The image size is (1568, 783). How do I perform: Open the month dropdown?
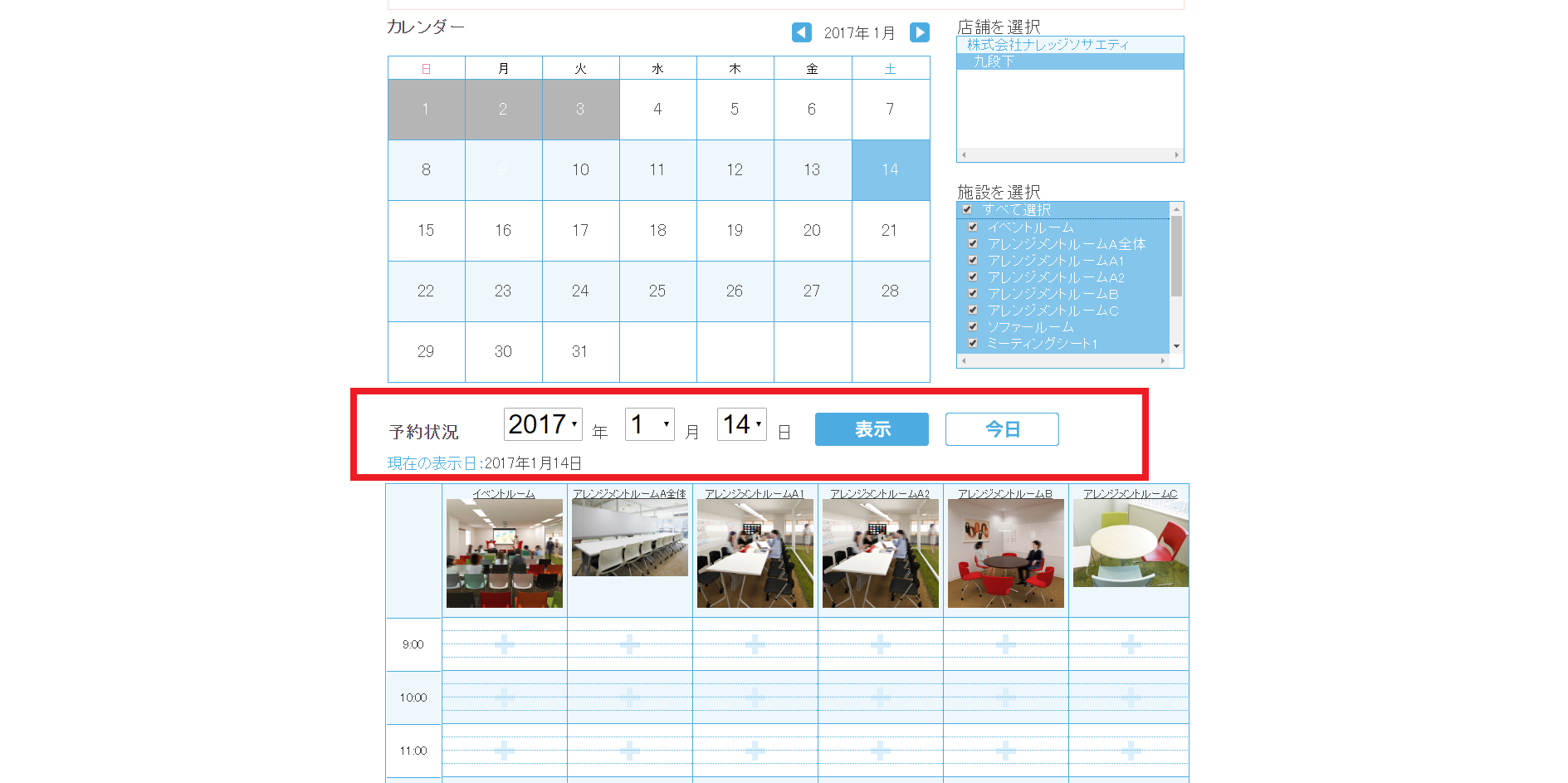(x=649, y=424)
